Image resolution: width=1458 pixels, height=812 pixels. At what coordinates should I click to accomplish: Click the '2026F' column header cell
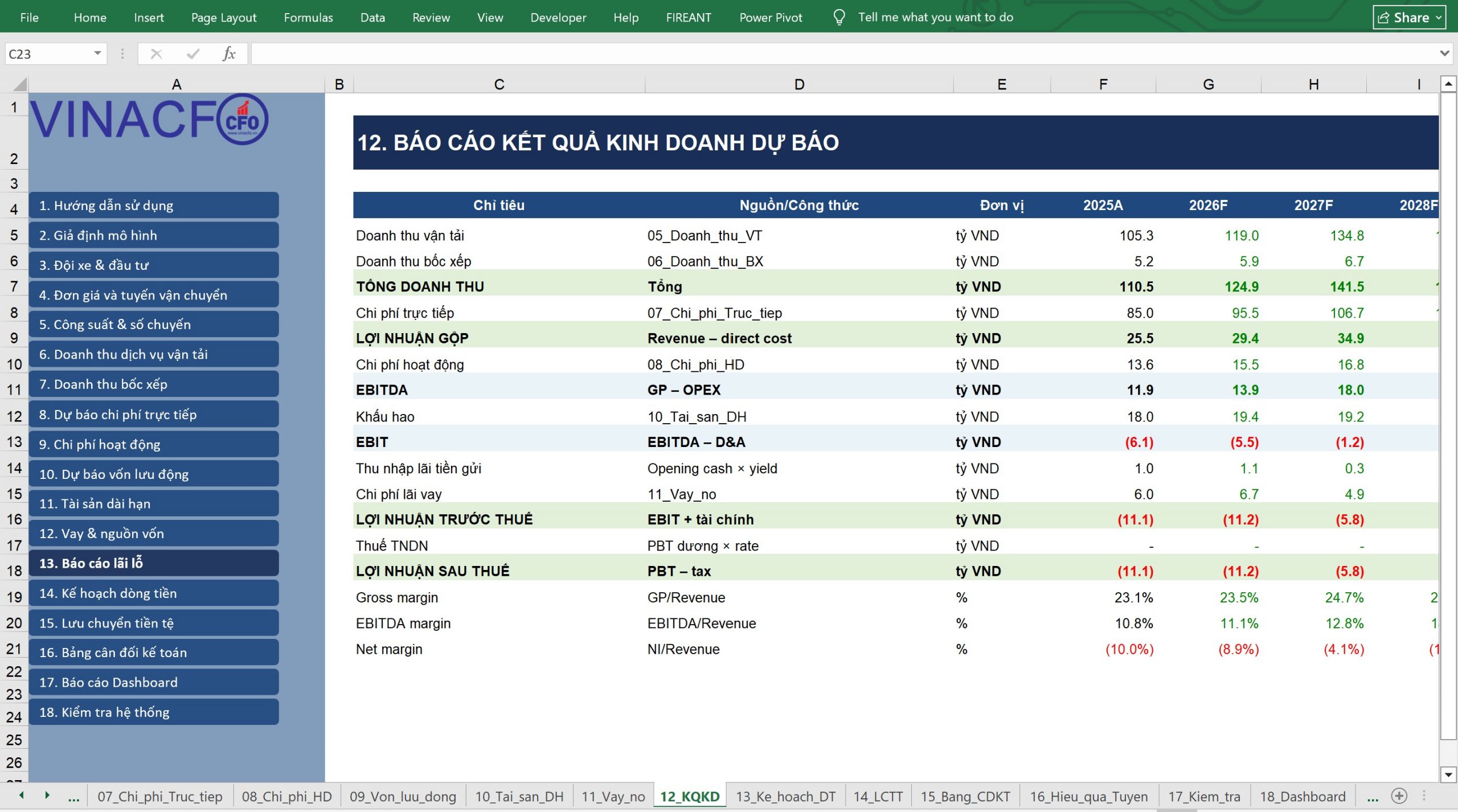point(1208,205)
